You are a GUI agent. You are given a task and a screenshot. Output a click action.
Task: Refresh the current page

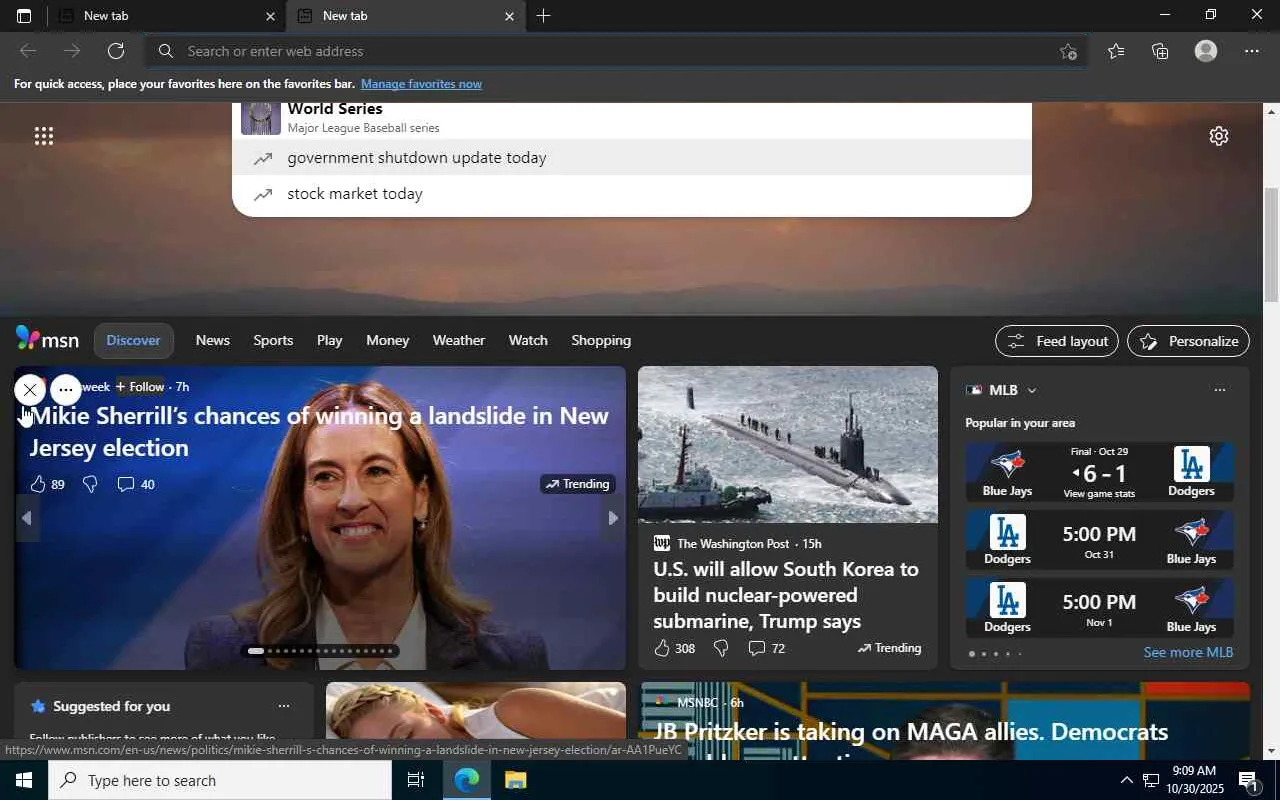click(x=116, y=51)
